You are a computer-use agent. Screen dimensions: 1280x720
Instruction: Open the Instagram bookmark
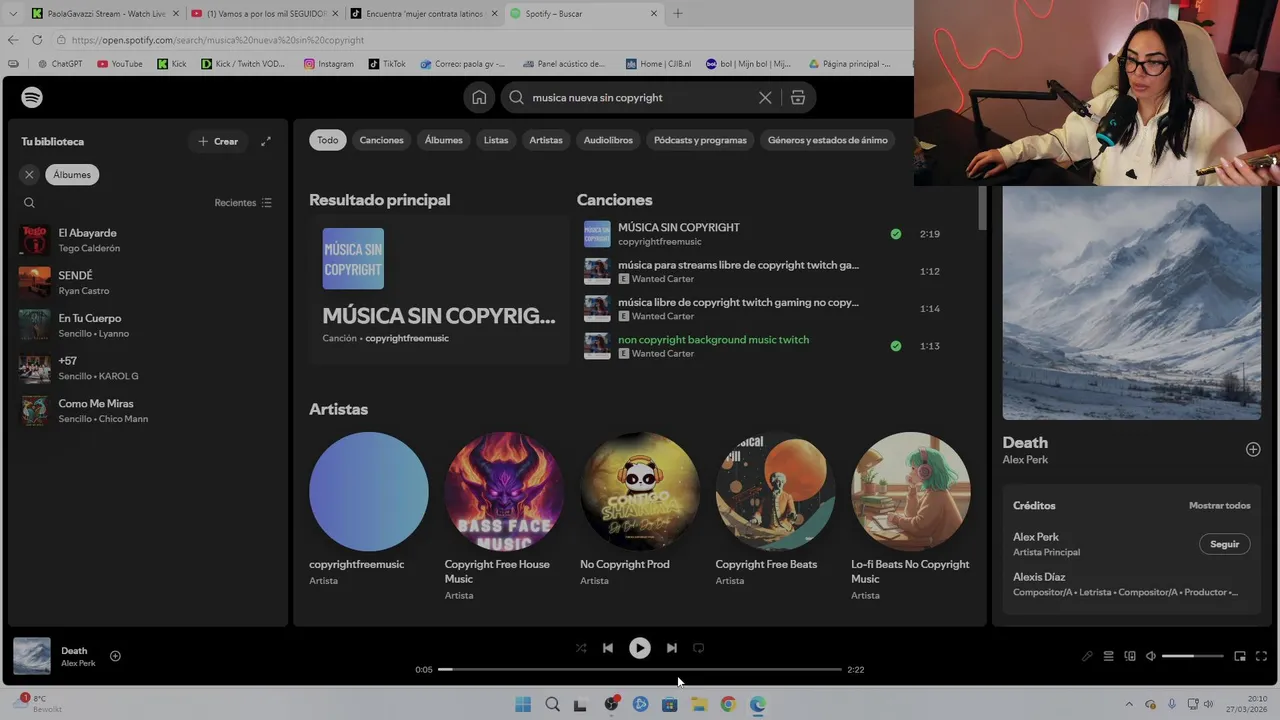point(329,64)
